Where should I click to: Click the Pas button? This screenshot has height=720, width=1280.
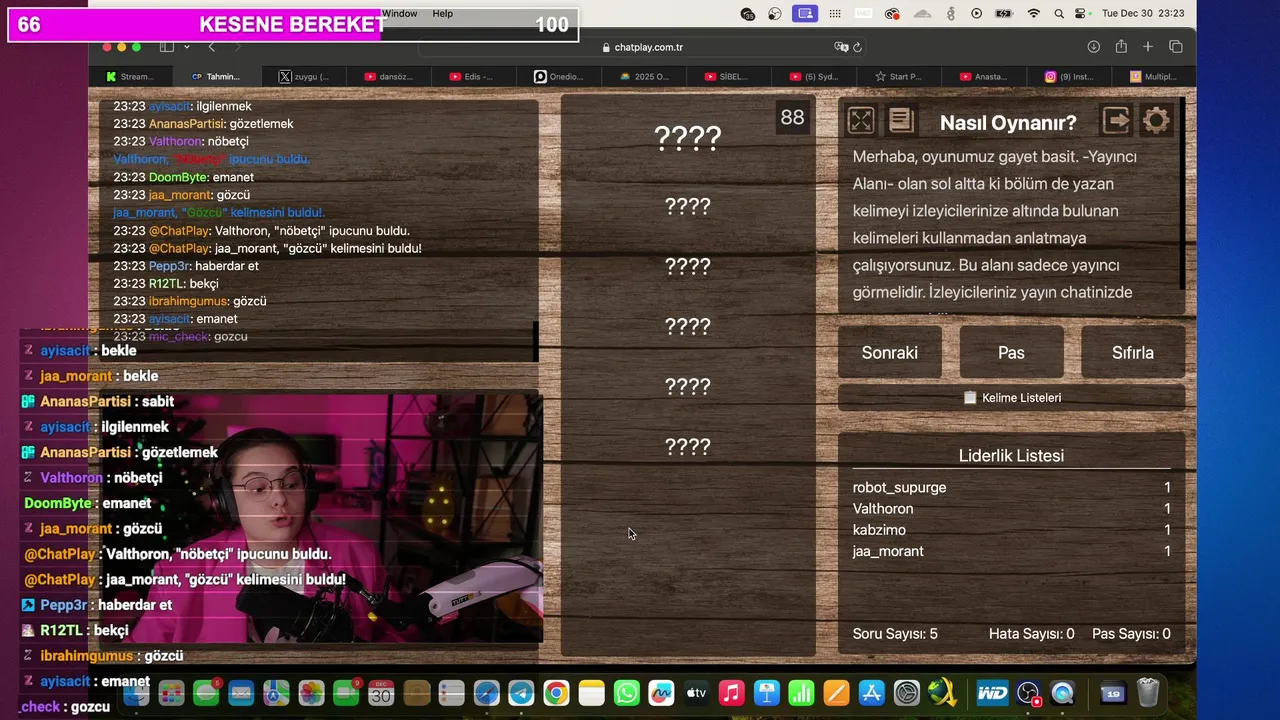coord(1011,352)
